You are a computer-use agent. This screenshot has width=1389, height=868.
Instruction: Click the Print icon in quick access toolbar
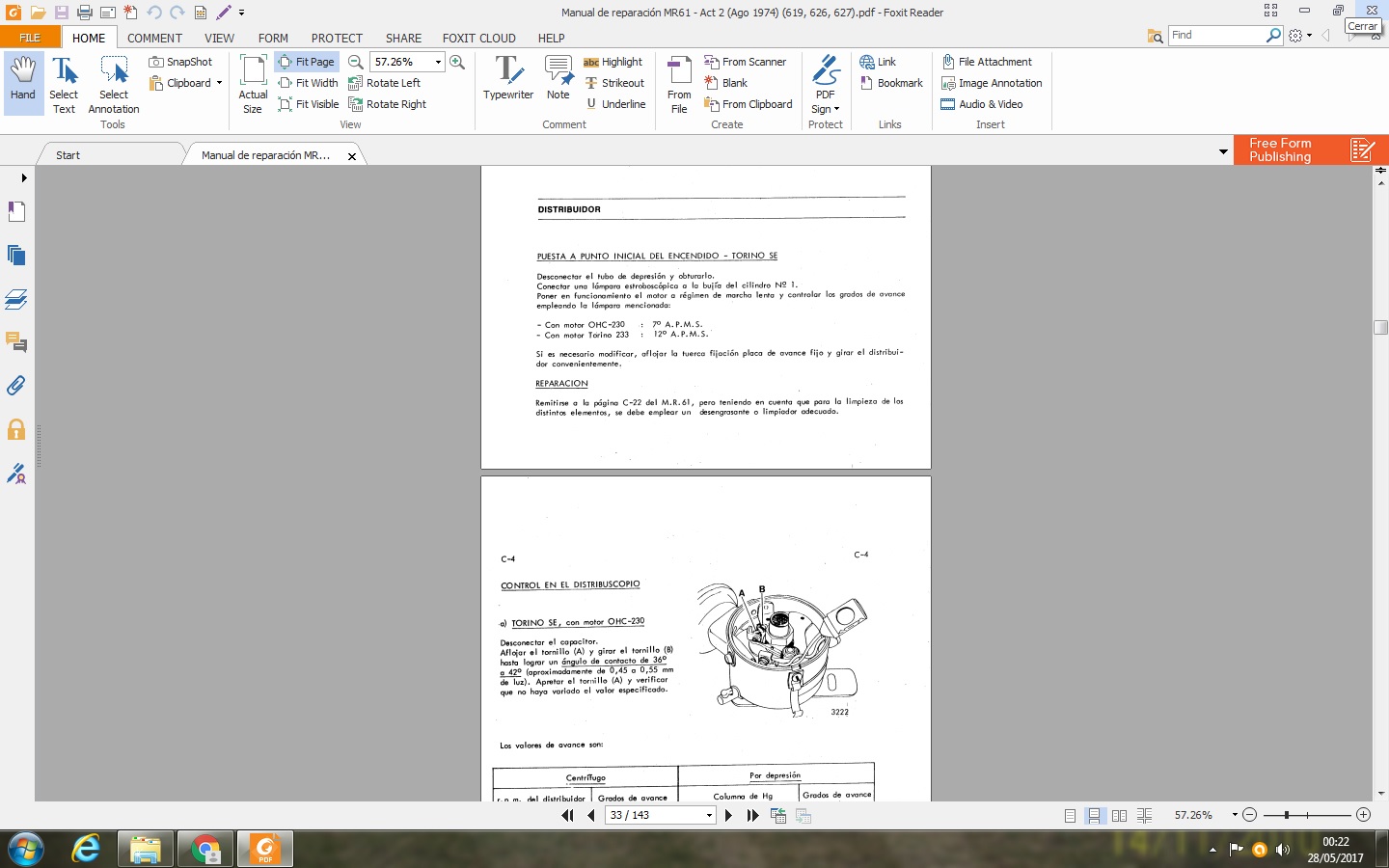[84, 13]
